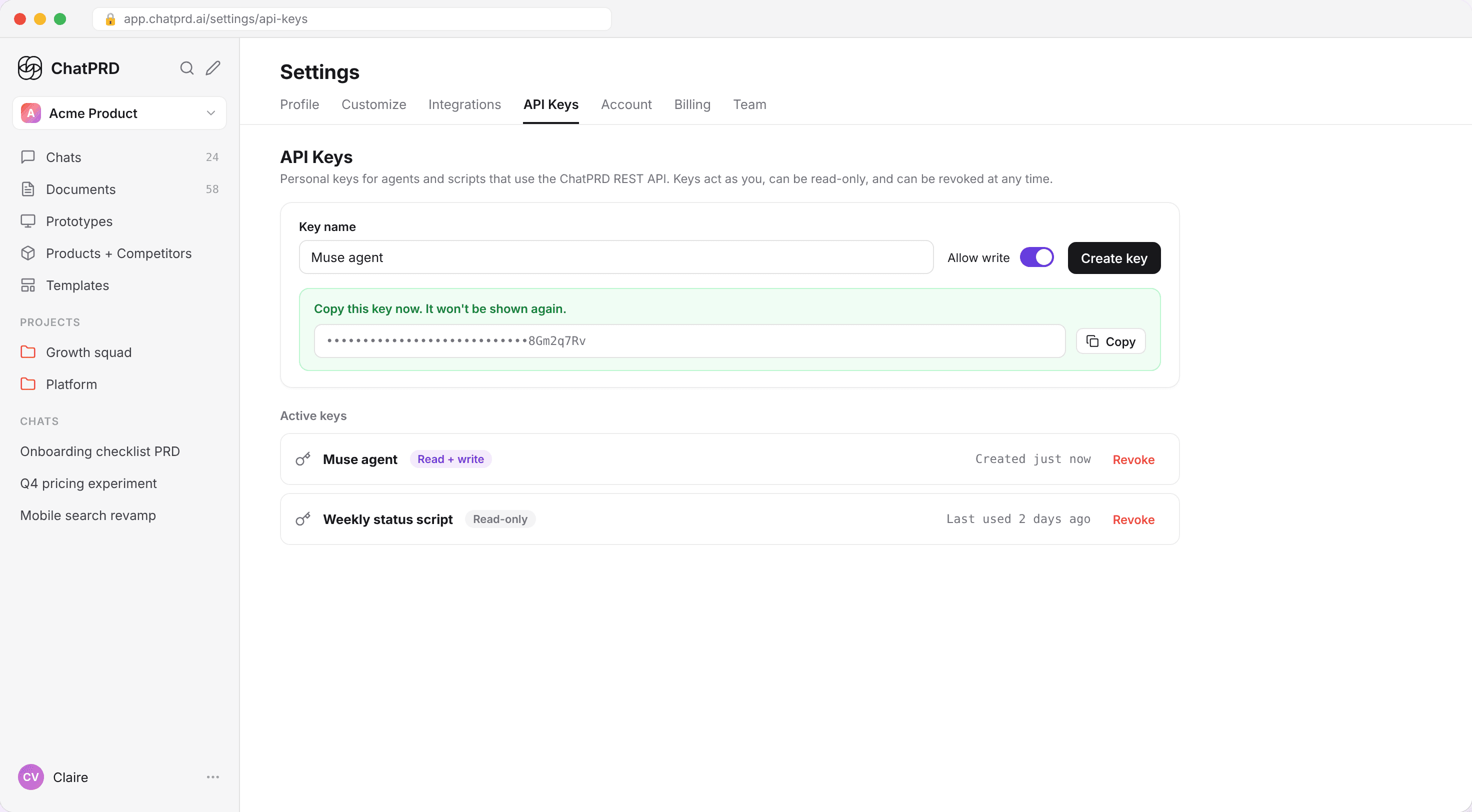Screen dimensions: 1472x812
Task: Click the Weekly status script key name
Action: click(388, 519)
